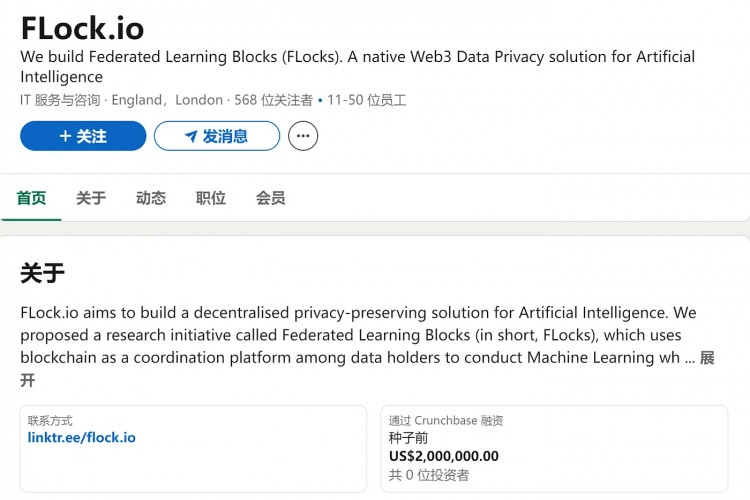This screenshot has width=750, height=500.
Task: Click the 联系方式 label
Action: 50,421
